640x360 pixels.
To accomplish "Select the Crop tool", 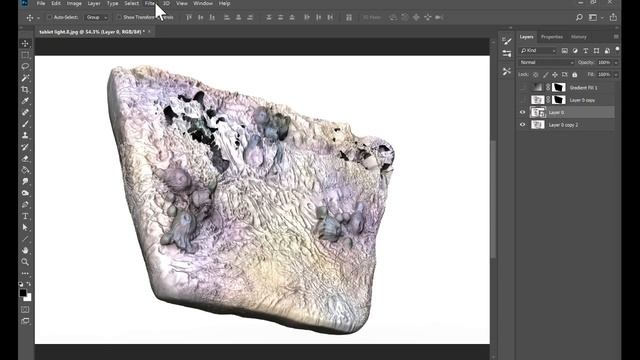I will (x=25, y=89).
